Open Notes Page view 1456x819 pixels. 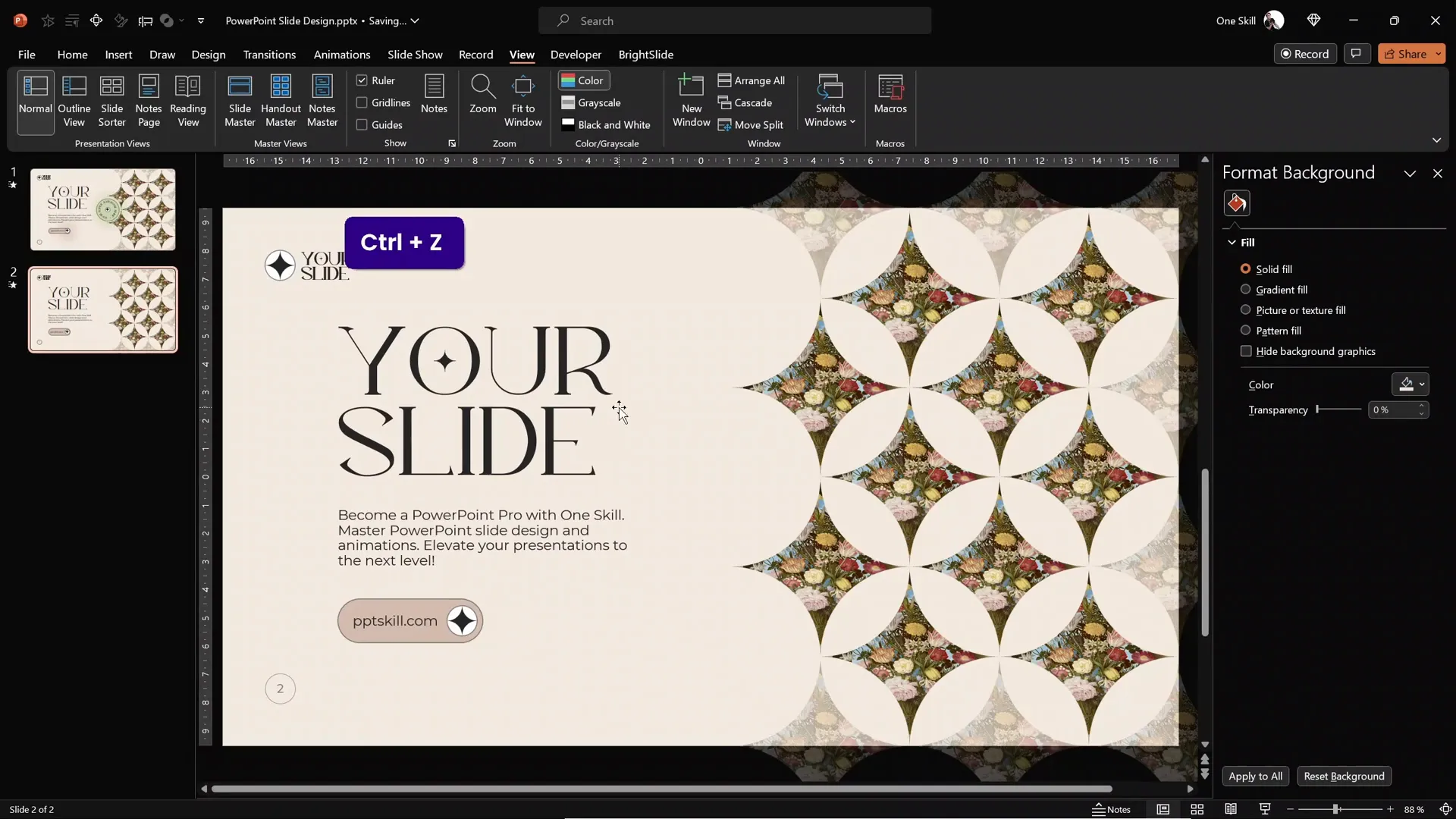149,102
